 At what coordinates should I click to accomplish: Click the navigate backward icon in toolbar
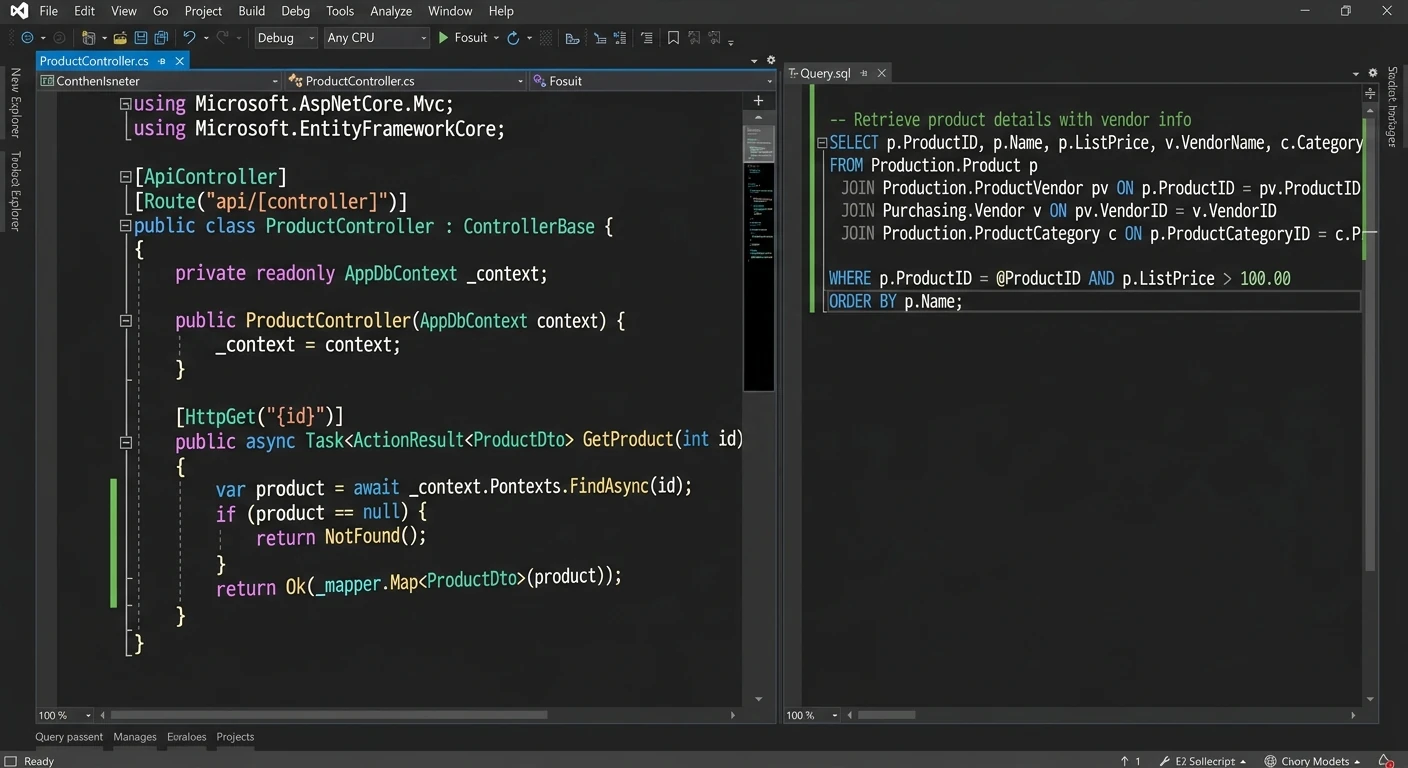pyautogui.click(x=27, y=38)
